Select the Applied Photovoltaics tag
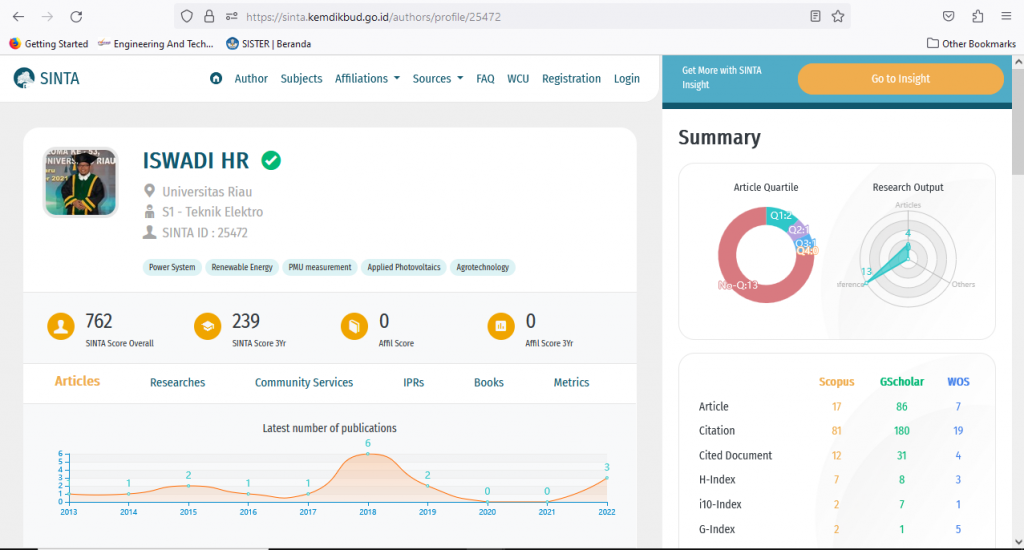 (x=404, y=267)
